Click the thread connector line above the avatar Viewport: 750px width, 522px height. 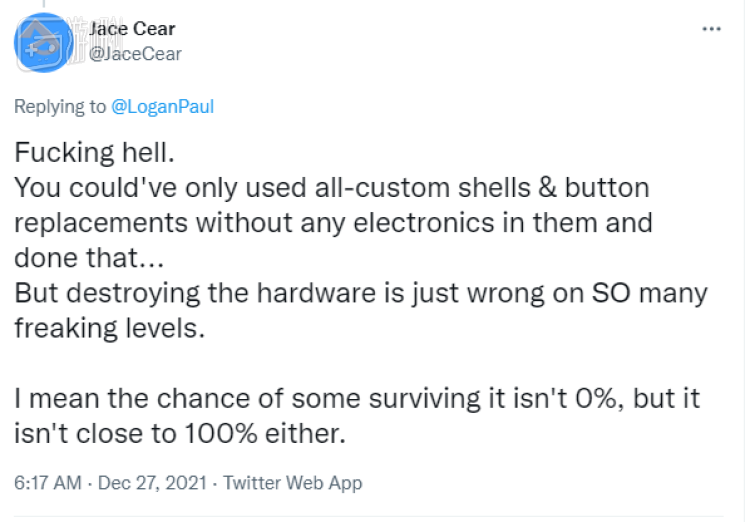[44, 4]
